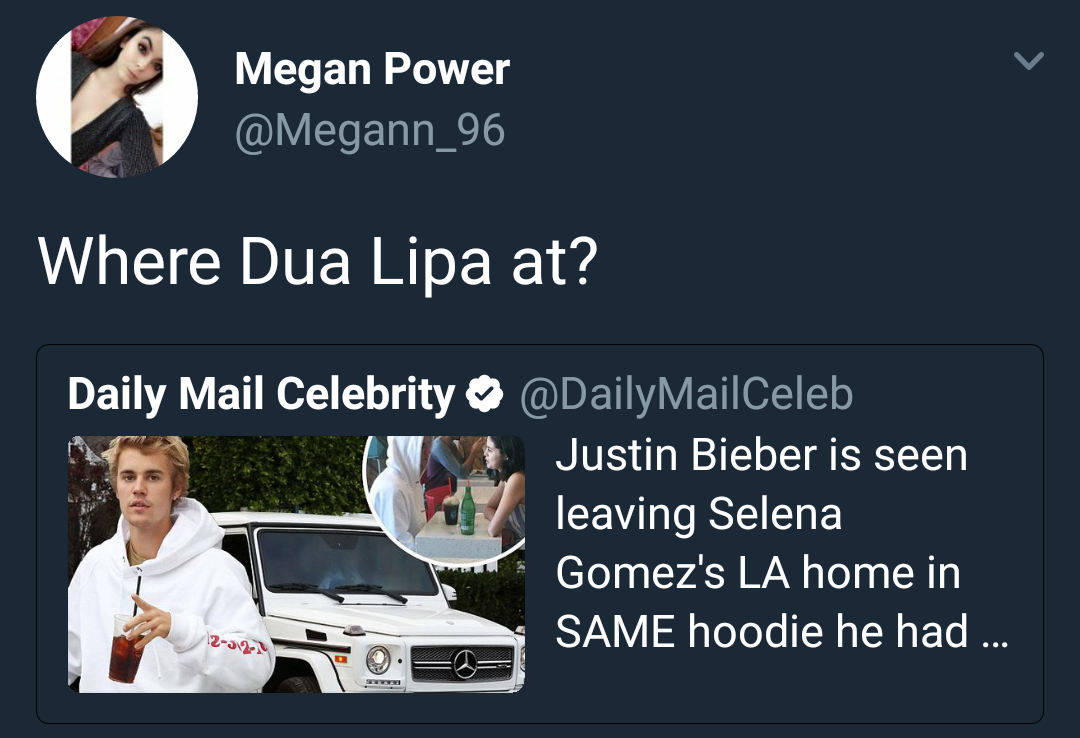1080x738 pixels.
Task: Open the "Justin Bieber is seen" headline line
Action: click(762, 455)
